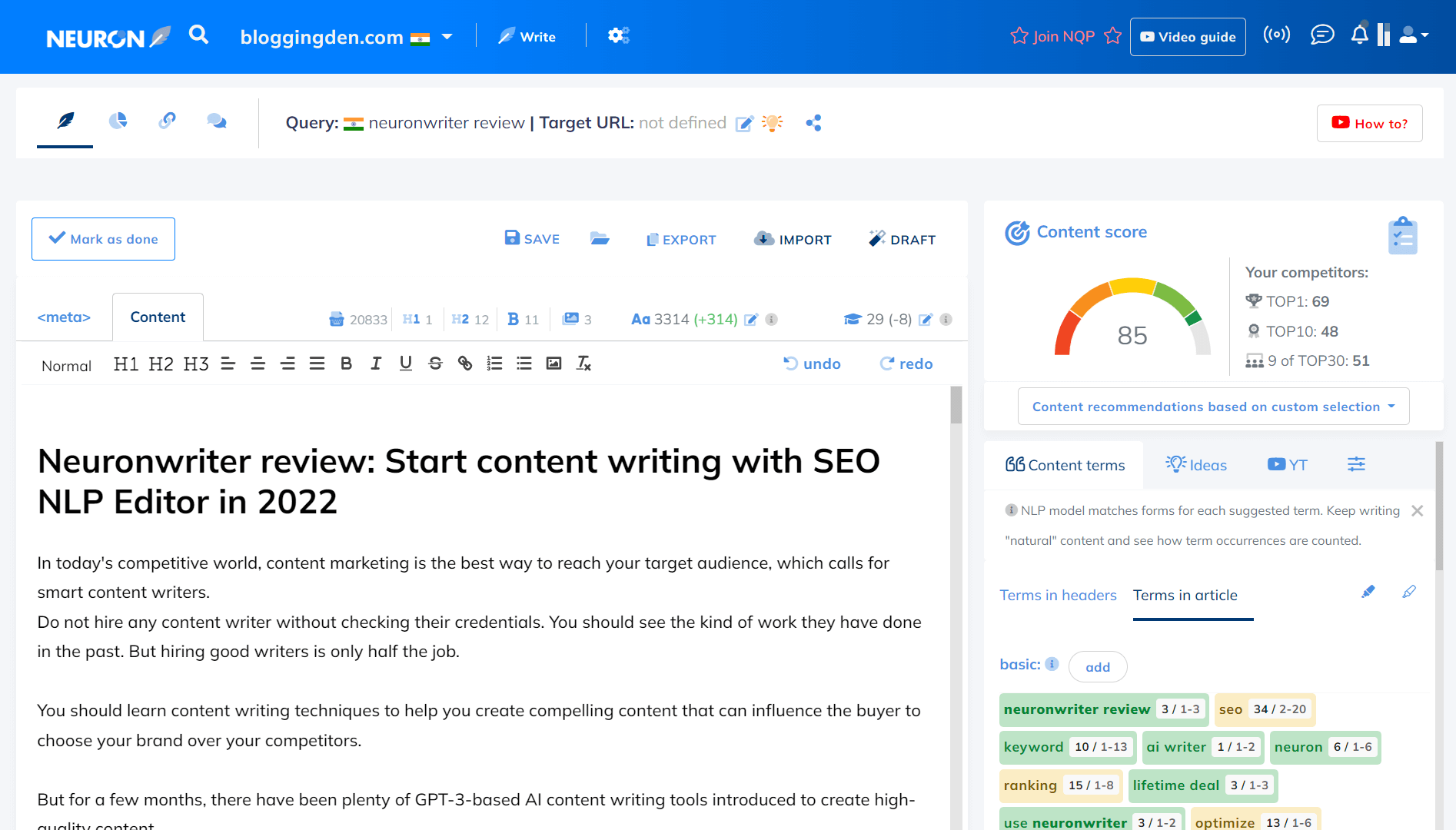Click the share icon beside query
This screenshot has height=830, width=1456.
click(x=813, y=123)
